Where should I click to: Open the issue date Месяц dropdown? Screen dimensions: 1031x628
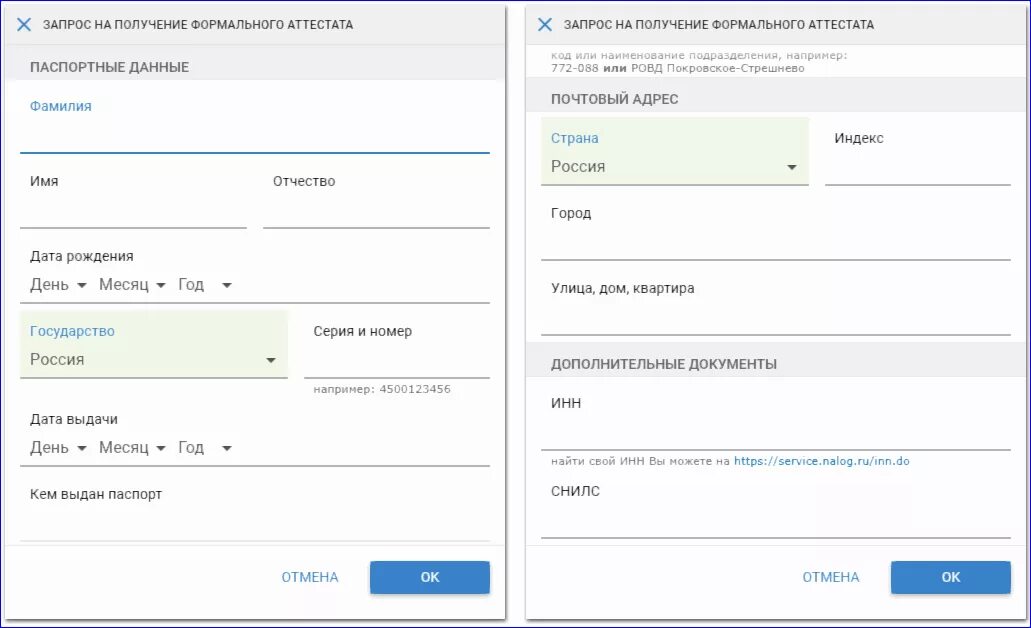coord(131,448)
